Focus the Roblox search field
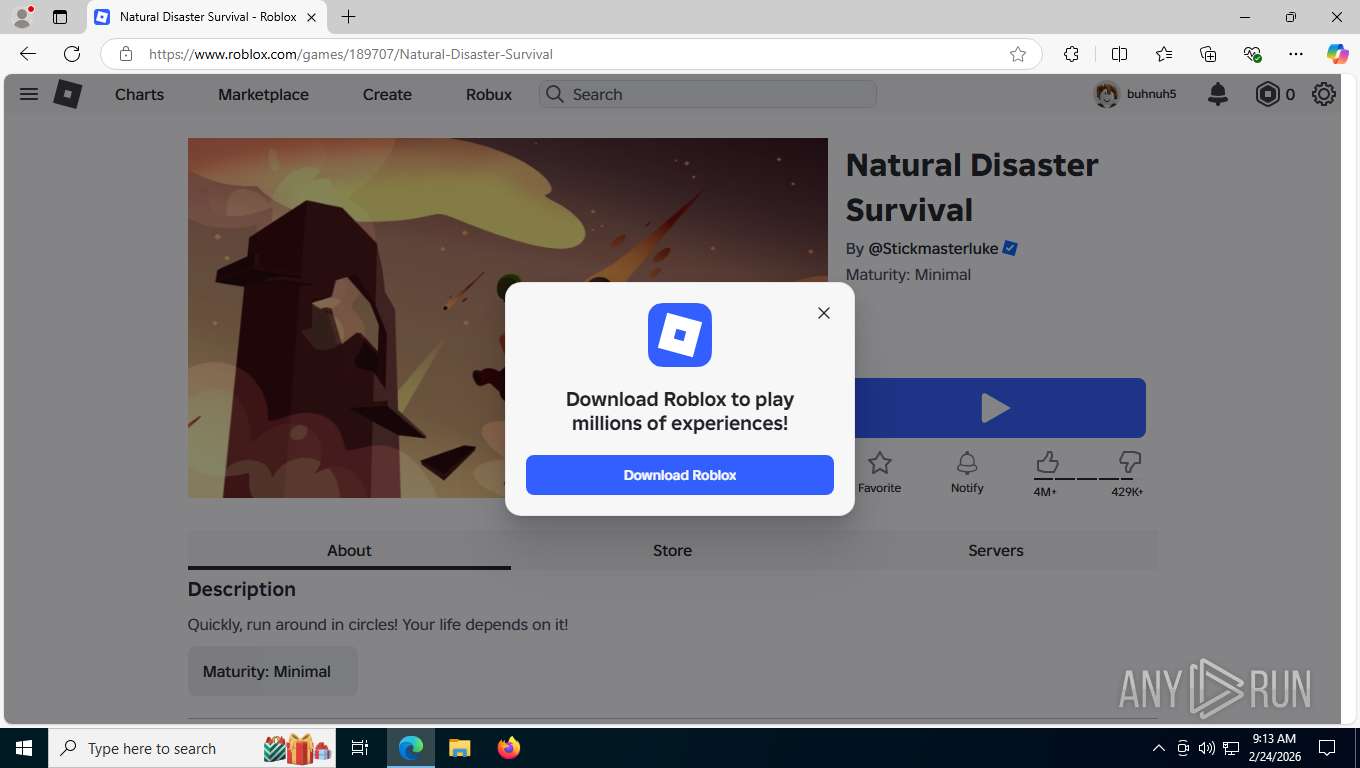Screen dimensions: 1360x768 point(708,94)
